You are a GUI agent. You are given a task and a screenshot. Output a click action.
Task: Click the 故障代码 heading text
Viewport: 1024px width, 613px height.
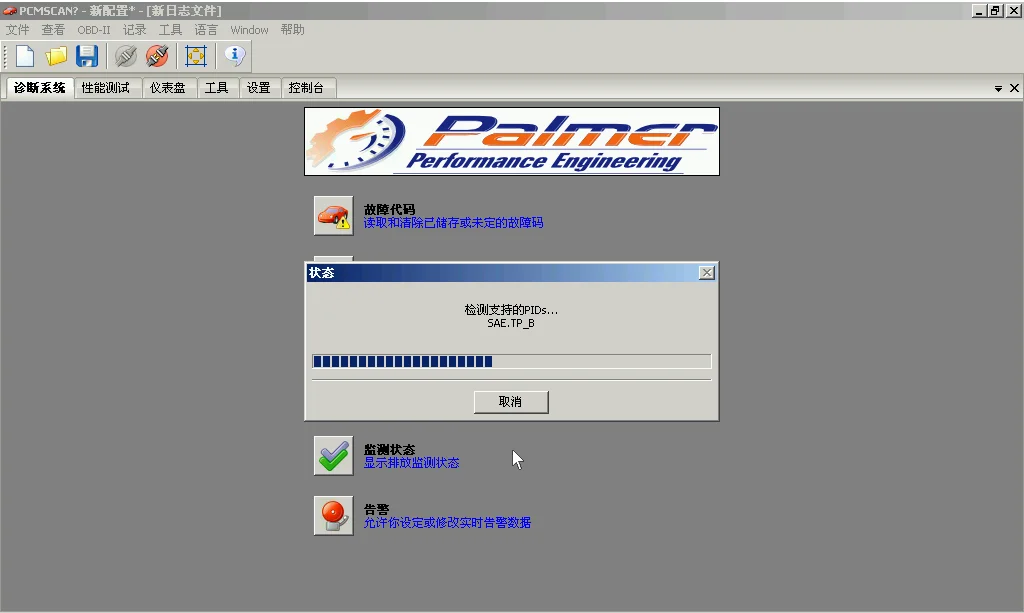pyautogui.click(x=389, y=210)
